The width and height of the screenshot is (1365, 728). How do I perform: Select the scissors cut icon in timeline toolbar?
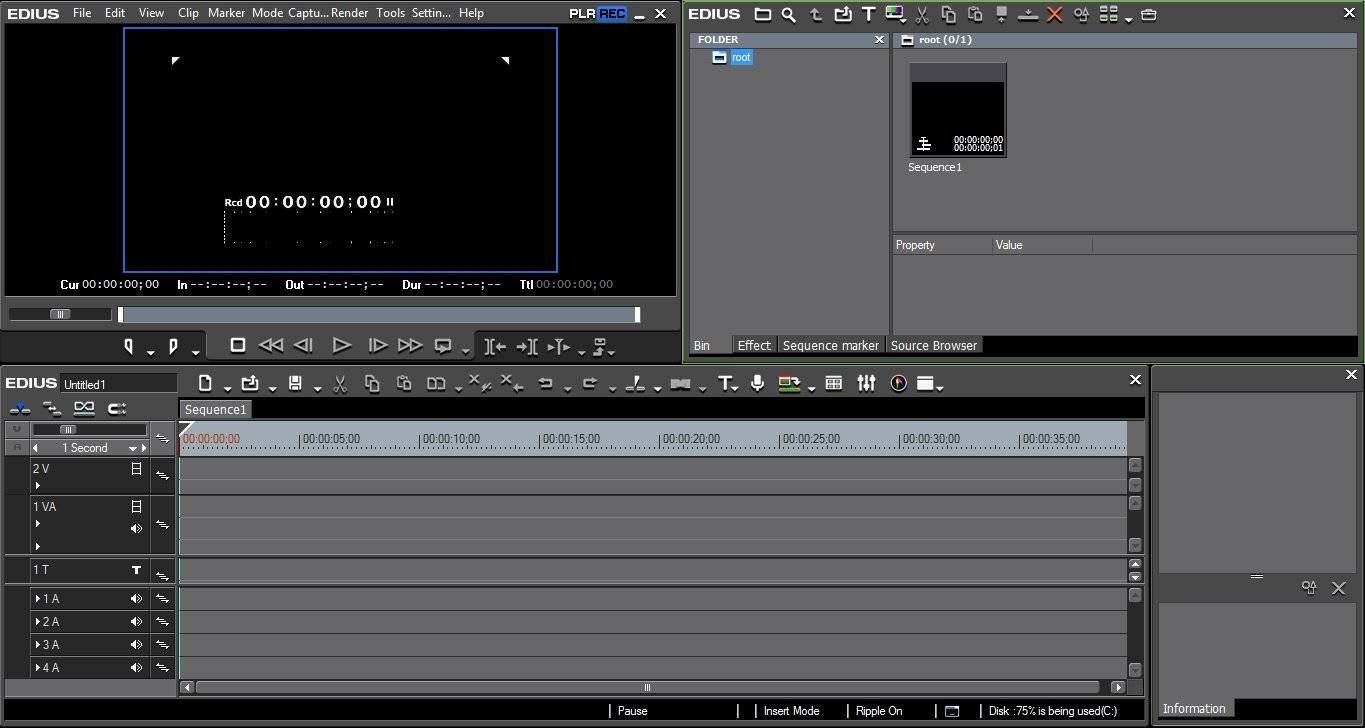click(x=340, y=383)
